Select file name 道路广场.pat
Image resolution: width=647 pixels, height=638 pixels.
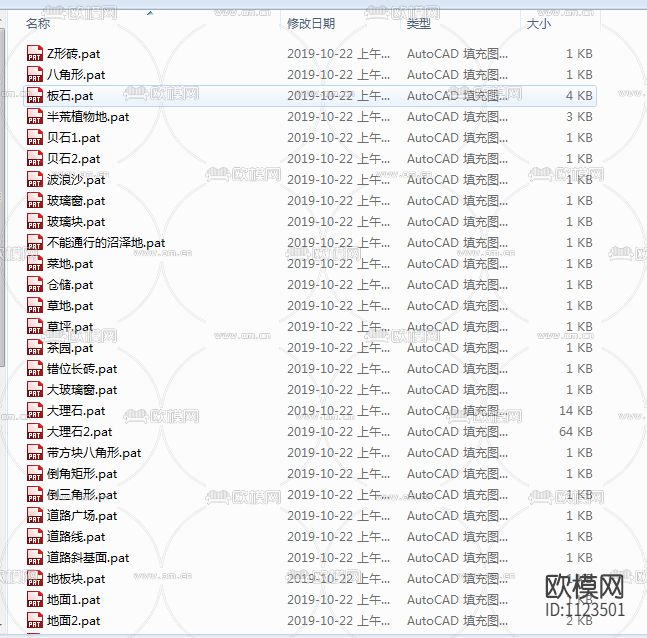tap(82, 516)
